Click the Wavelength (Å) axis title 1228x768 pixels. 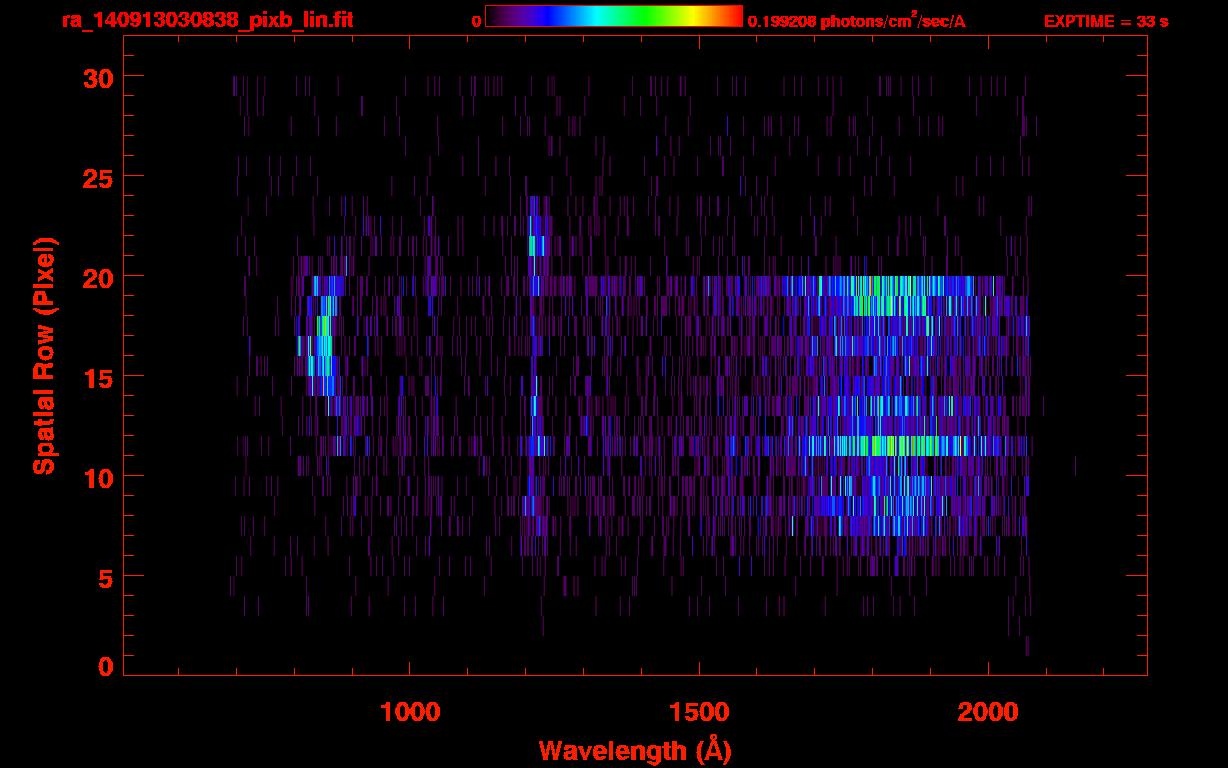(x=635, y=750)
